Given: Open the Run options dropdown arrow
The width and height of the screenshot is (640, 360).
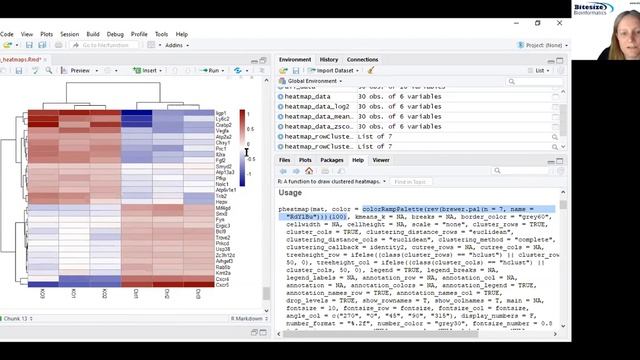Looking at the screenshot, I should tap(223, 71).
